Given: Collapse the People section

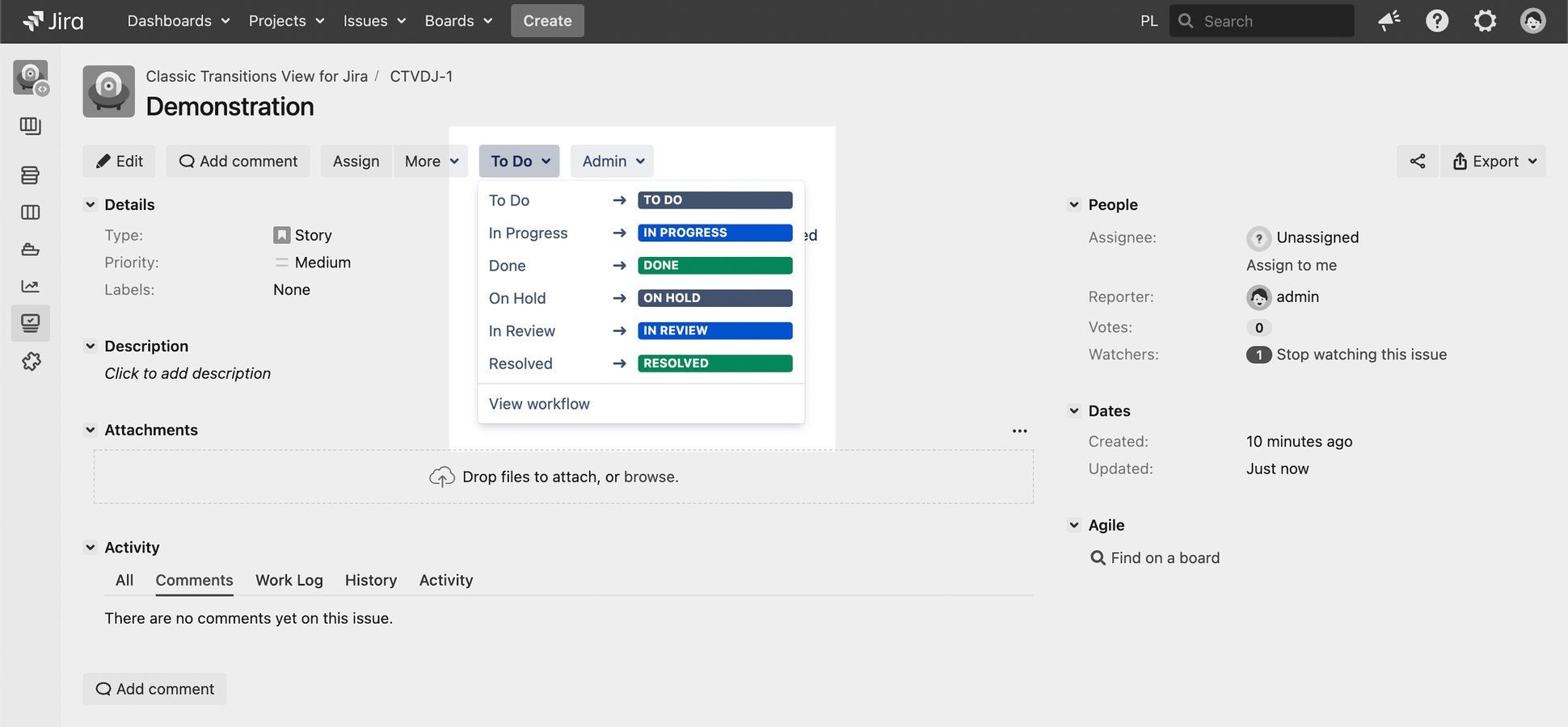Looking at the screenshot, I should (x=1074, y=205).
